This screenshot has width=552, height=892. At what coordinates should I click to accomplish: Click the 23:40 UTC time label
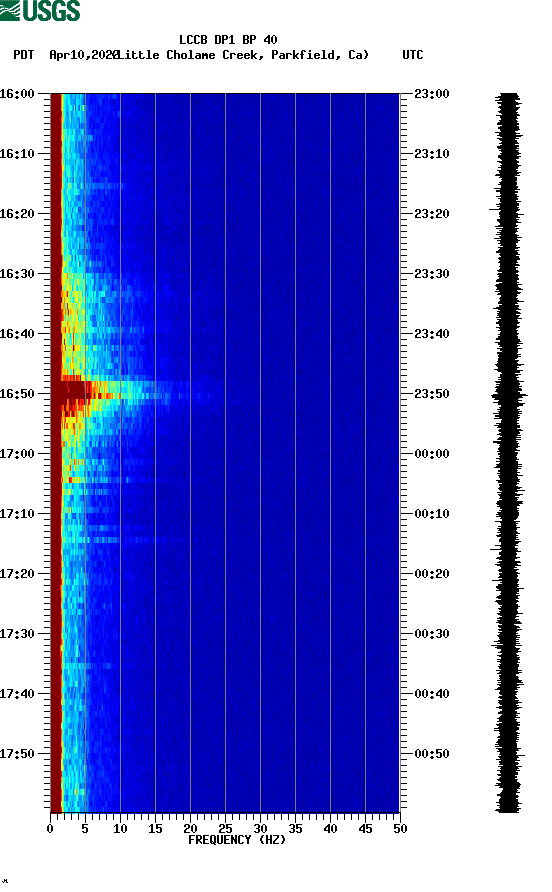[432, 334]
